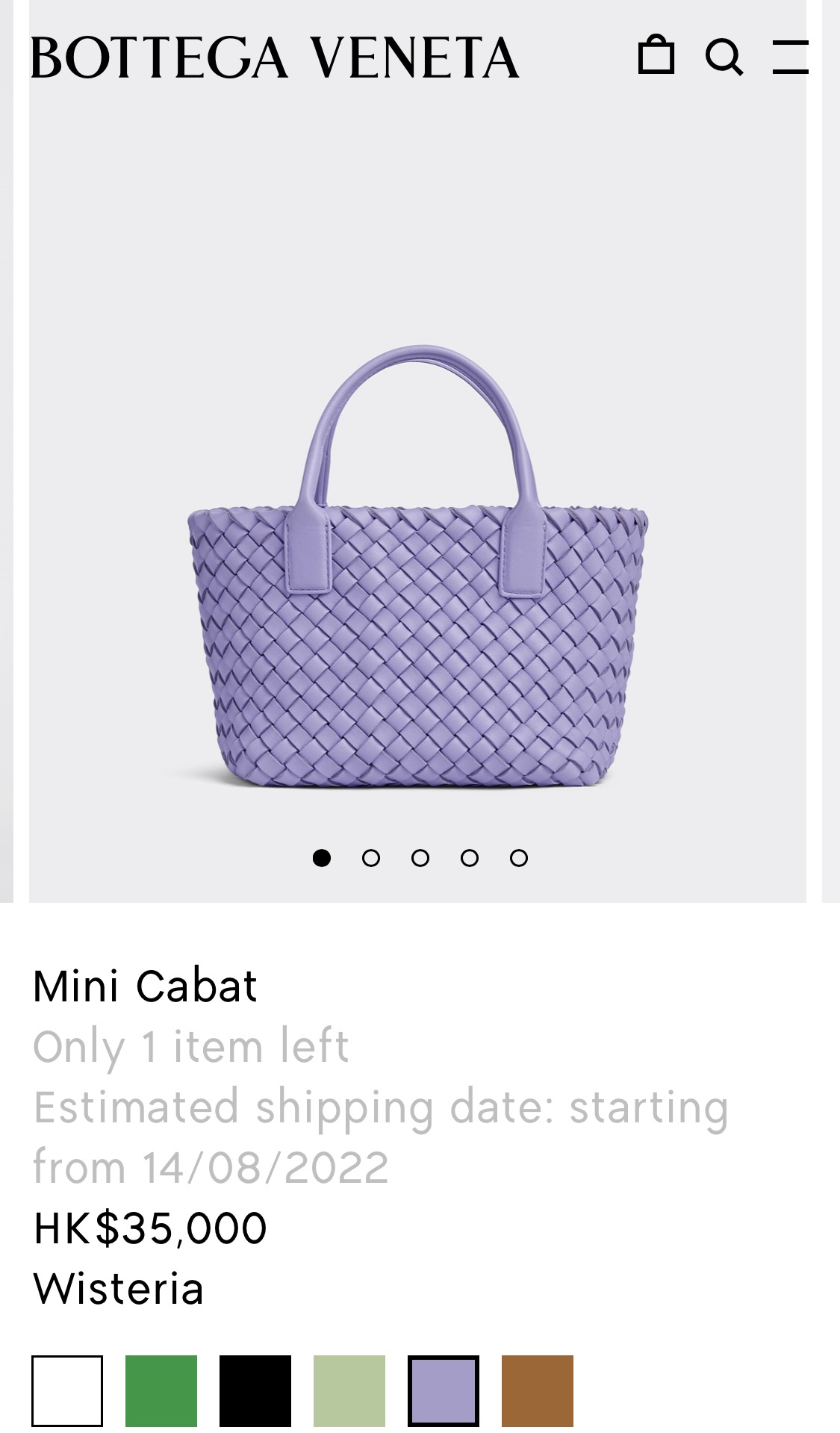Select the first carousel dot
The image size is (840, 1433).
[321, 858]
